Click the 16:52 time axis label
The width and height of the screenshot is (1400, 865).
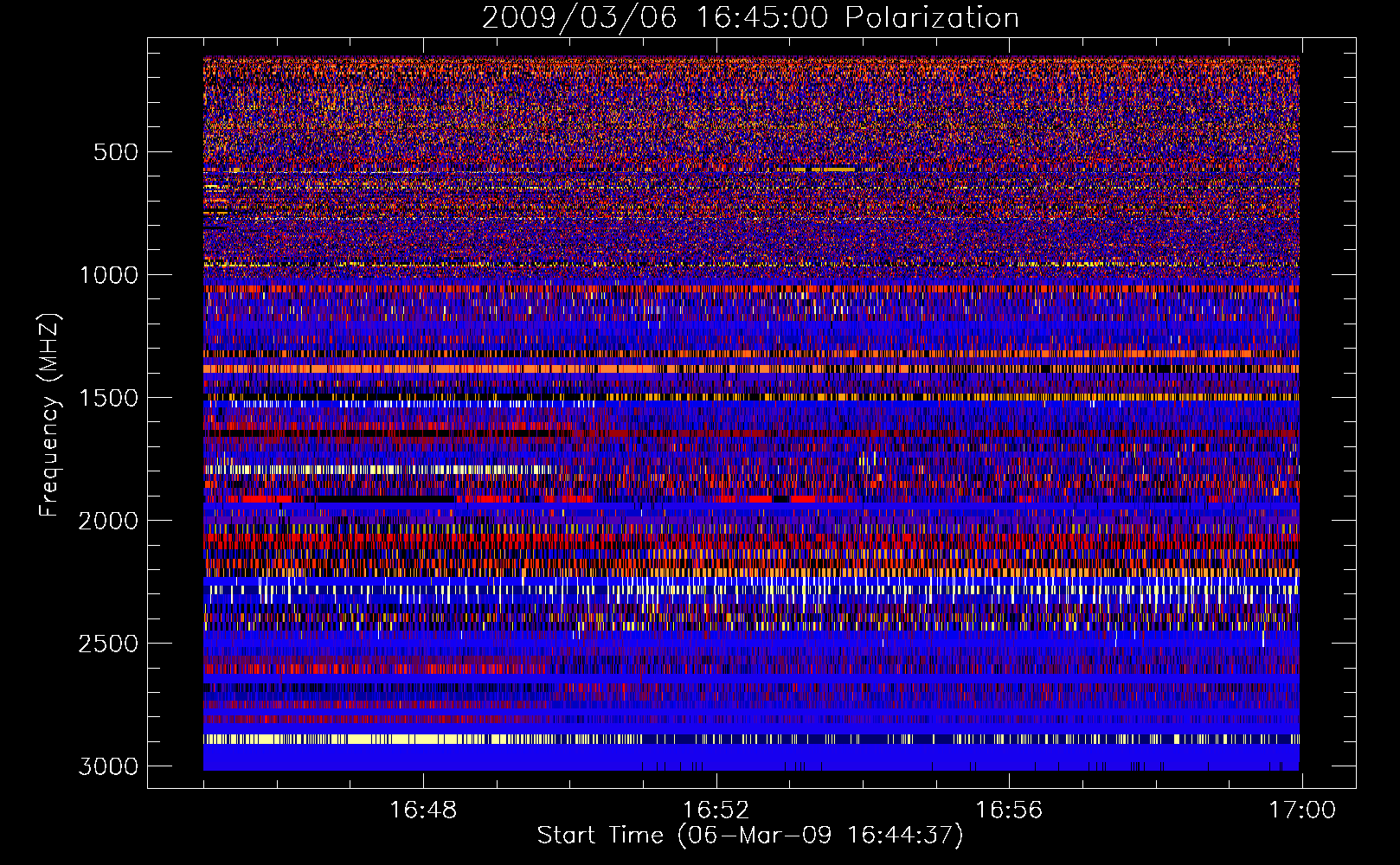(716, 811)
